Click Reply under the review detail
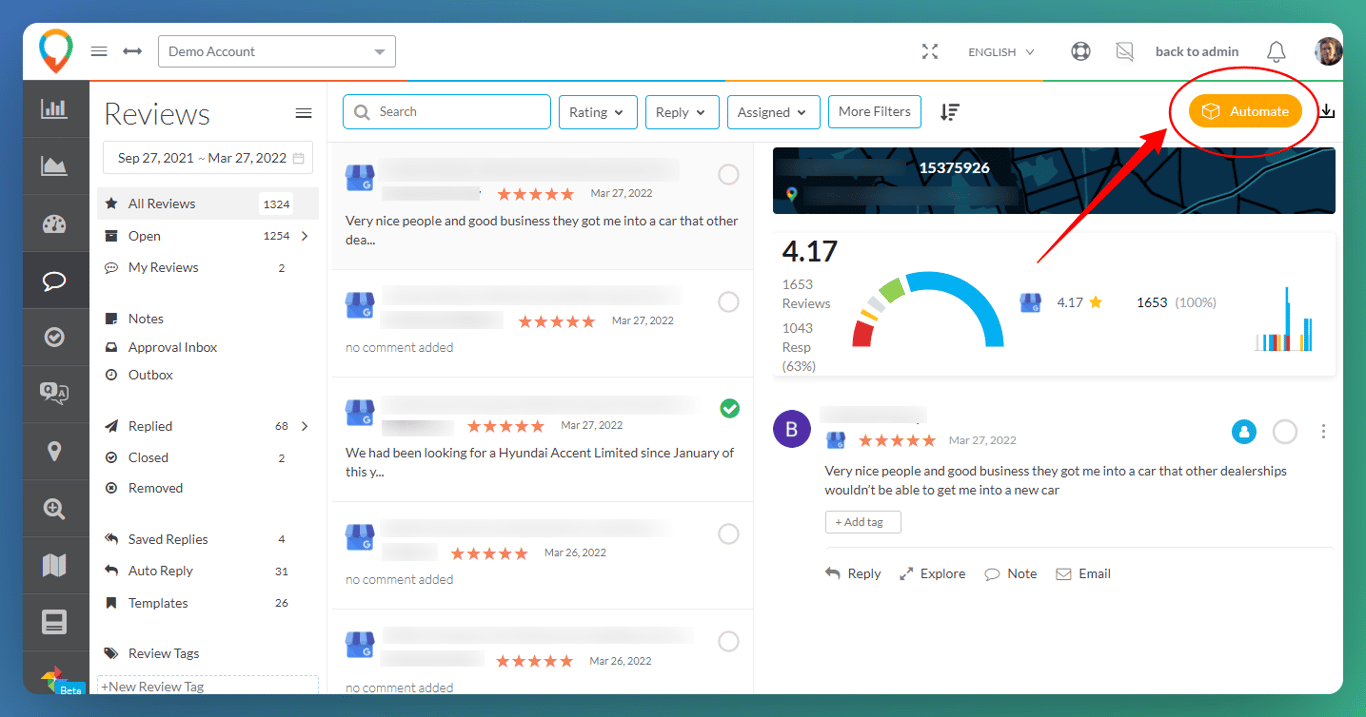The height and width of the screenshot is (717, 1366). (853, 574)
